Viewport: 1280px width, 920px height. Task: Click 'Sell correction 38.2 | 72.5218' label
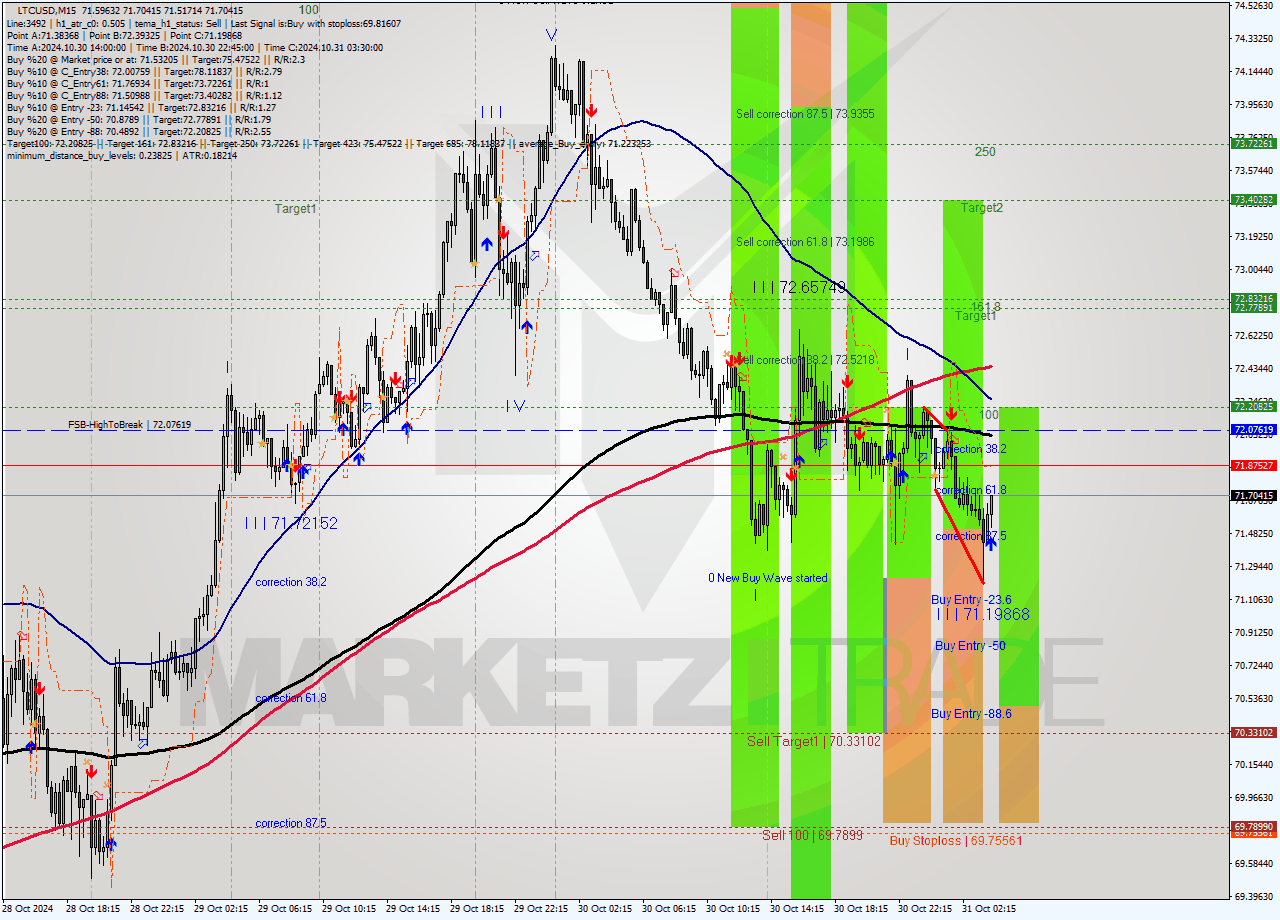[805, 360]
